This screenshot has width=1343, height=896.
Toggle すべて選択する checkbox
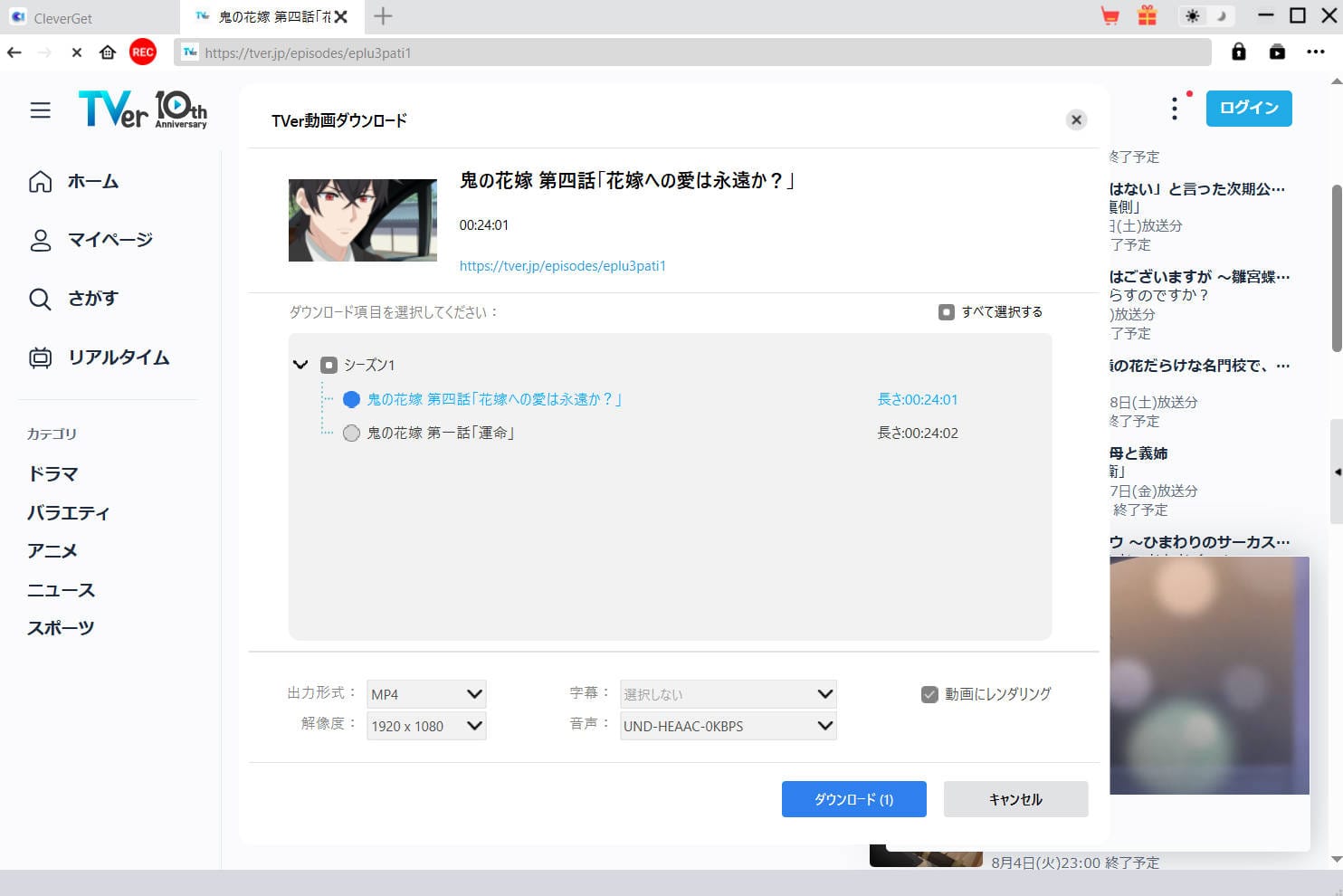[x=947, y=312]
